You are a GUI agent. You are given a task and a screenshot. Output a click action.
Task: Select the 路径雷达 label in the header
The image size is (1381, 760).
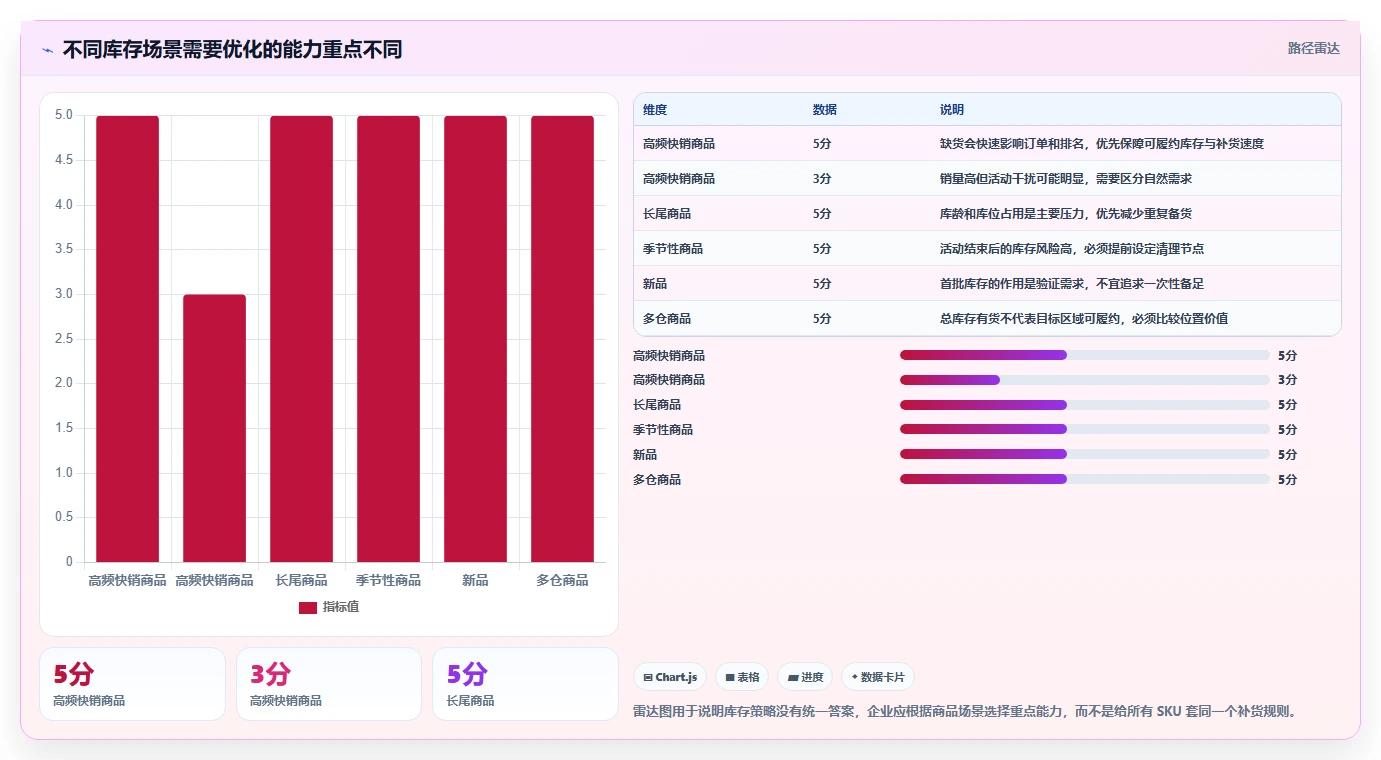[1313, 48]
